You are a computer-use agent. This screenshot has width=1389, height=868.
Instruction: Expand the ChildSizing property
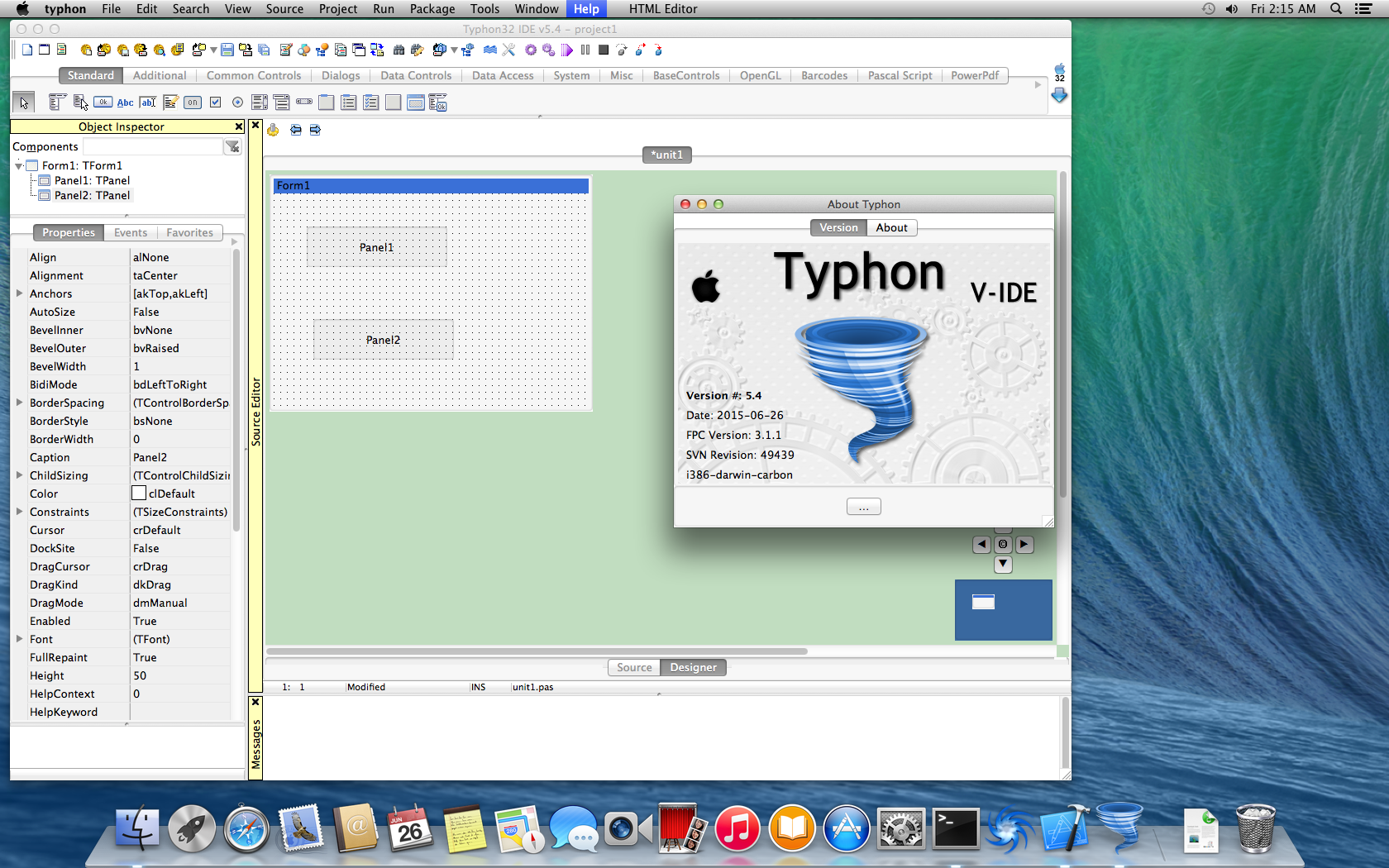(19, 475)
